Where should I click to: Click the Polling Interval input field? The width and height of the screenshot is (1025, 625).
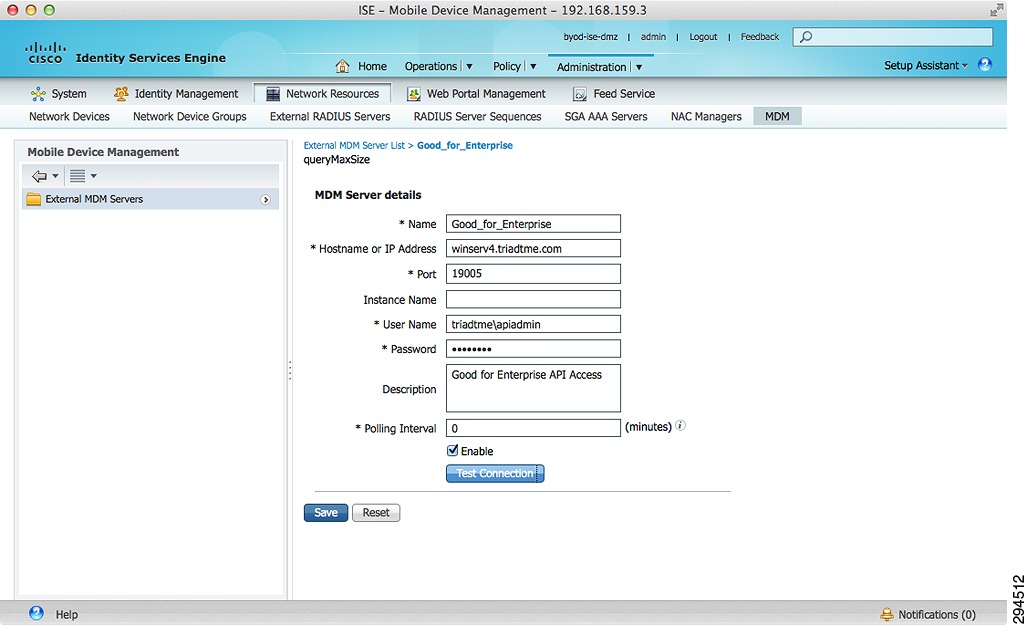(x=533, y=428)
